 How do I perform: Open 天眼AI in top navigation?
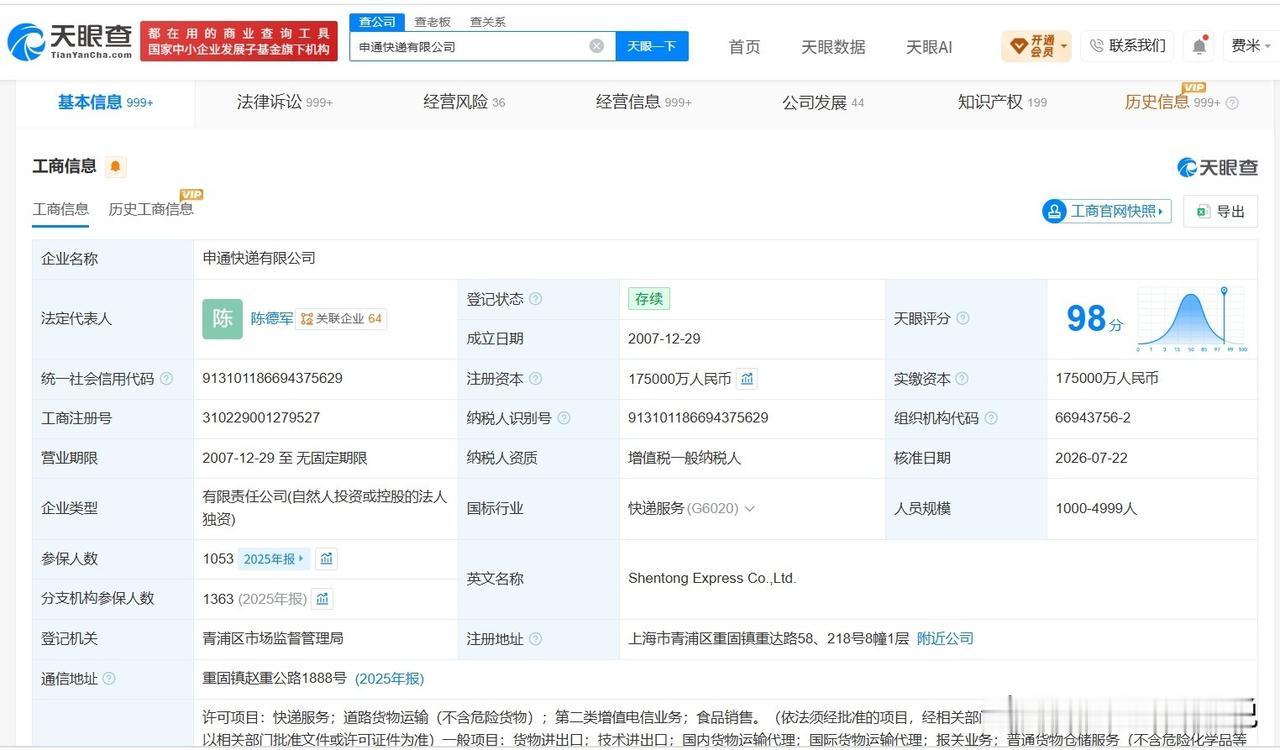929,47
